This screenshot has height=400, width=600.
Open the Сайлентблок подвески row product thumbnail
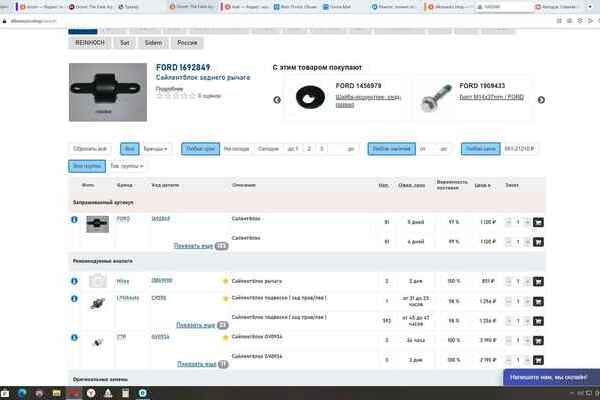coord(98,303)
